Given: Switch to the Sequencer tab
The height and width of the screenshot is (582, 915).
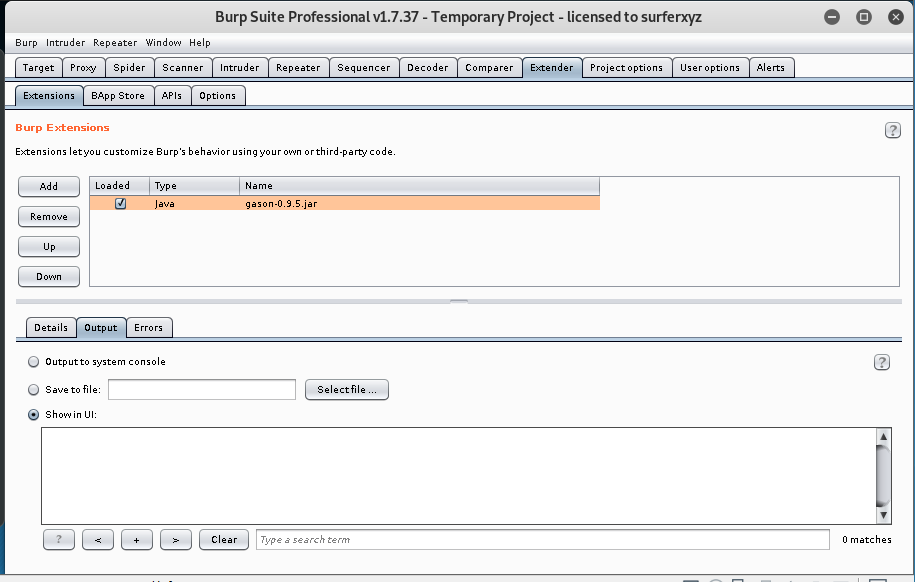Looking at the screenshot, I should tap(364, 68).
